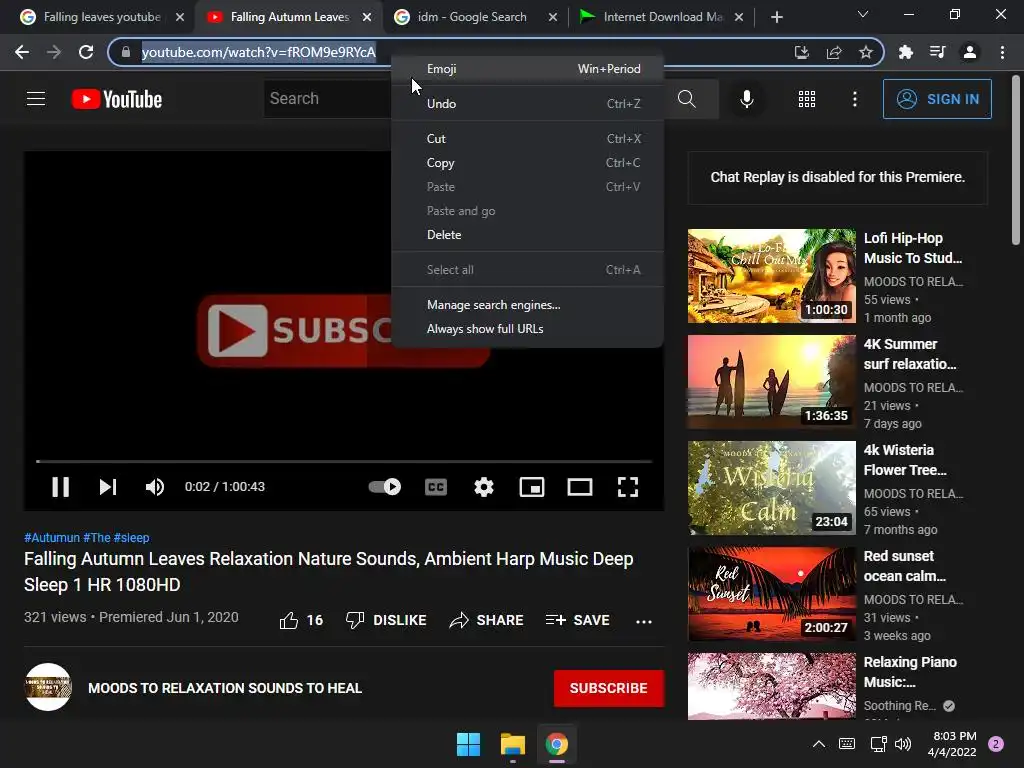
Task: Skip to next video in player
Action: coord(108,487)
